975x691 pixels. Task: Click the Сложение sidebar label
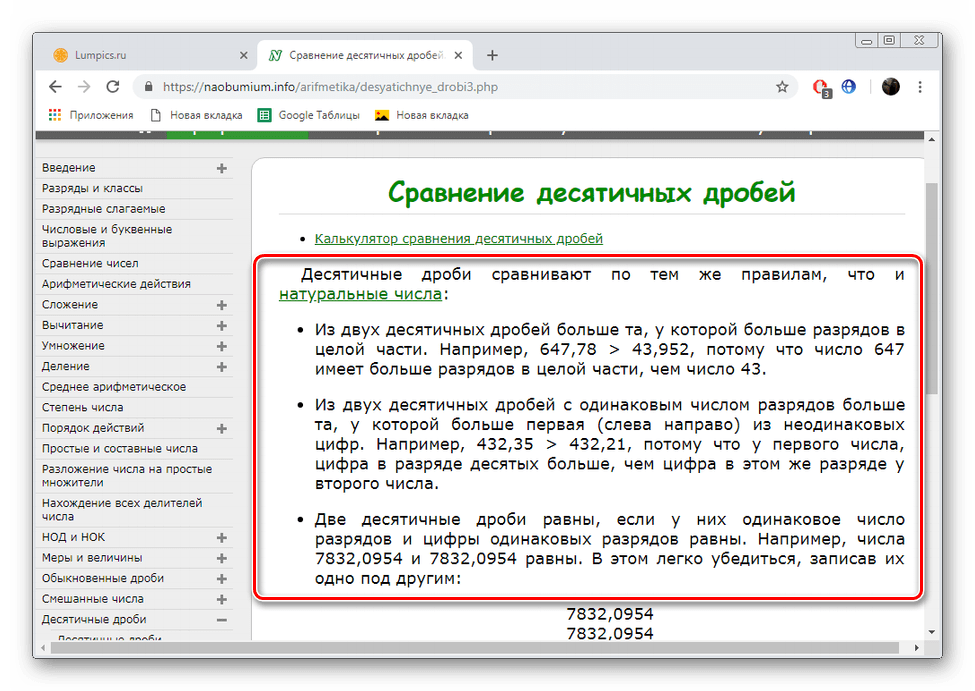click(70, 305)
